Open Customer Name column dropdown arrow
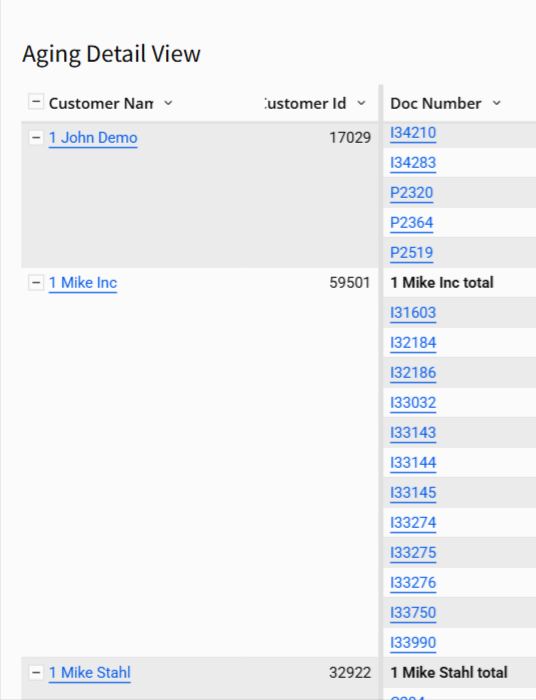536x700 pixels. coord(168,103)
